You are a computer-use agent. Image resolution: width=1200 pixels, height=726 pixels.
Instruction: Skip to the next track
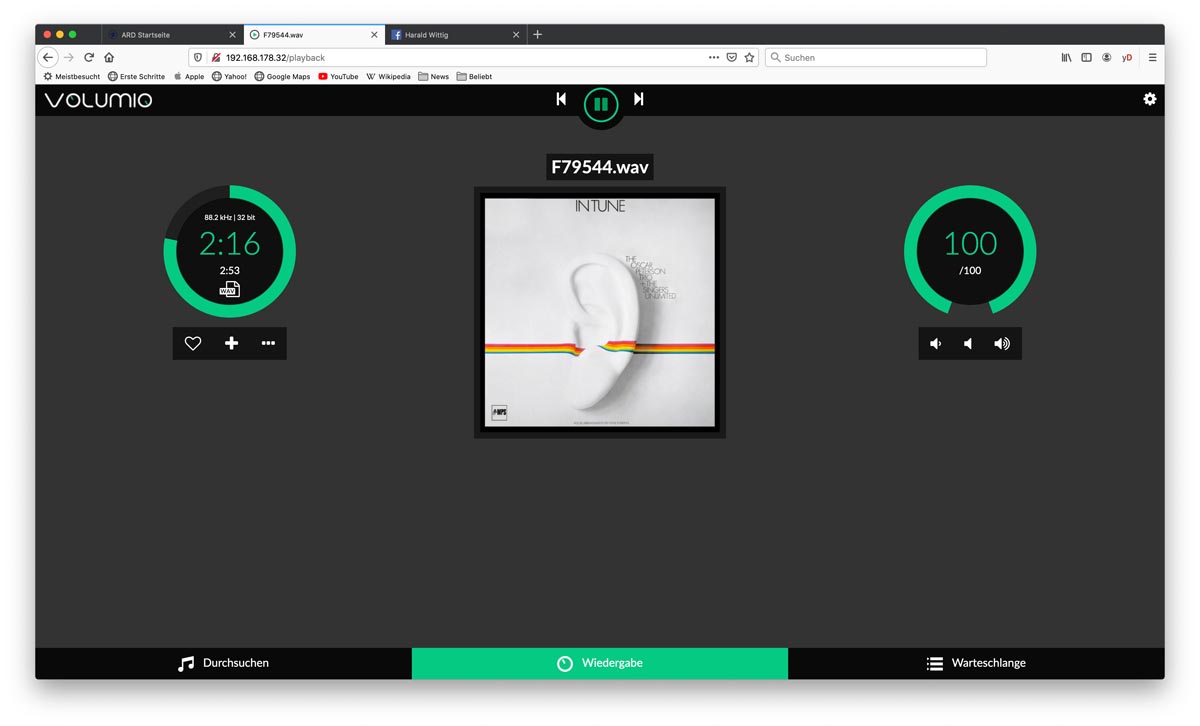639,99
